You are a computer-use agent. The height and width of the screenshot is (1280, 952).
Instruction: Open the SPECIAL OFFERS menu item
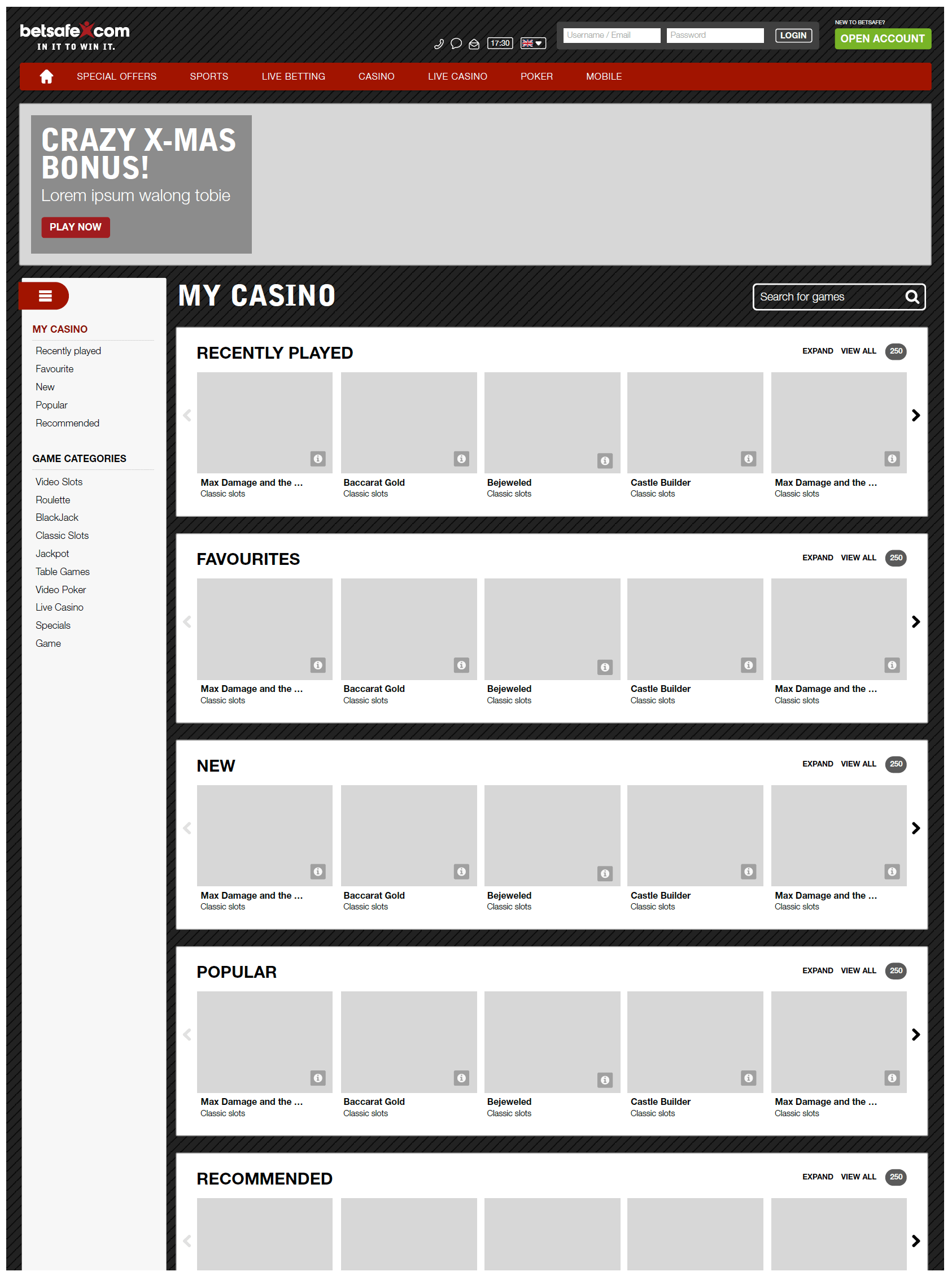[x=116, y=77]
